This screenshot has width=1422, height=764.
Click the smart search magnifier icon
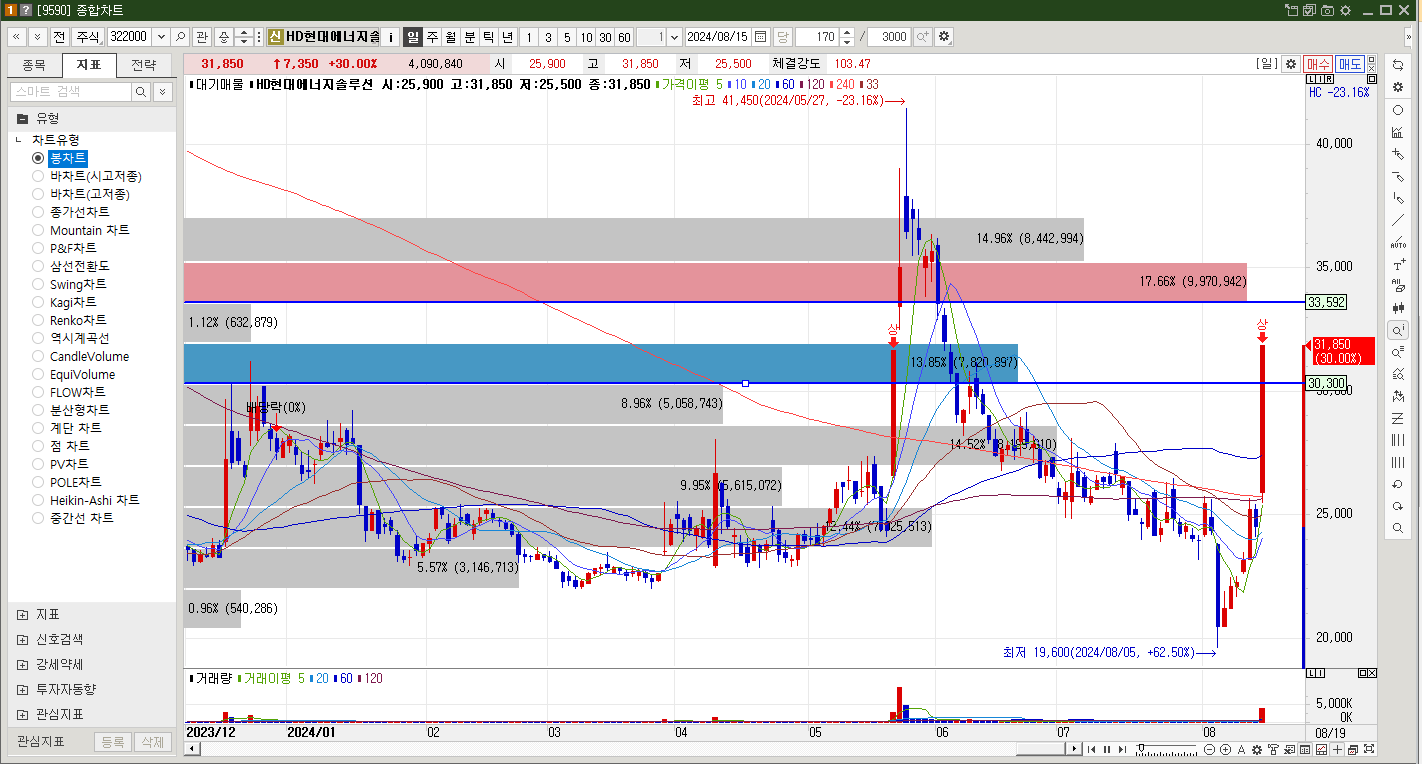(x=141, y=91)
